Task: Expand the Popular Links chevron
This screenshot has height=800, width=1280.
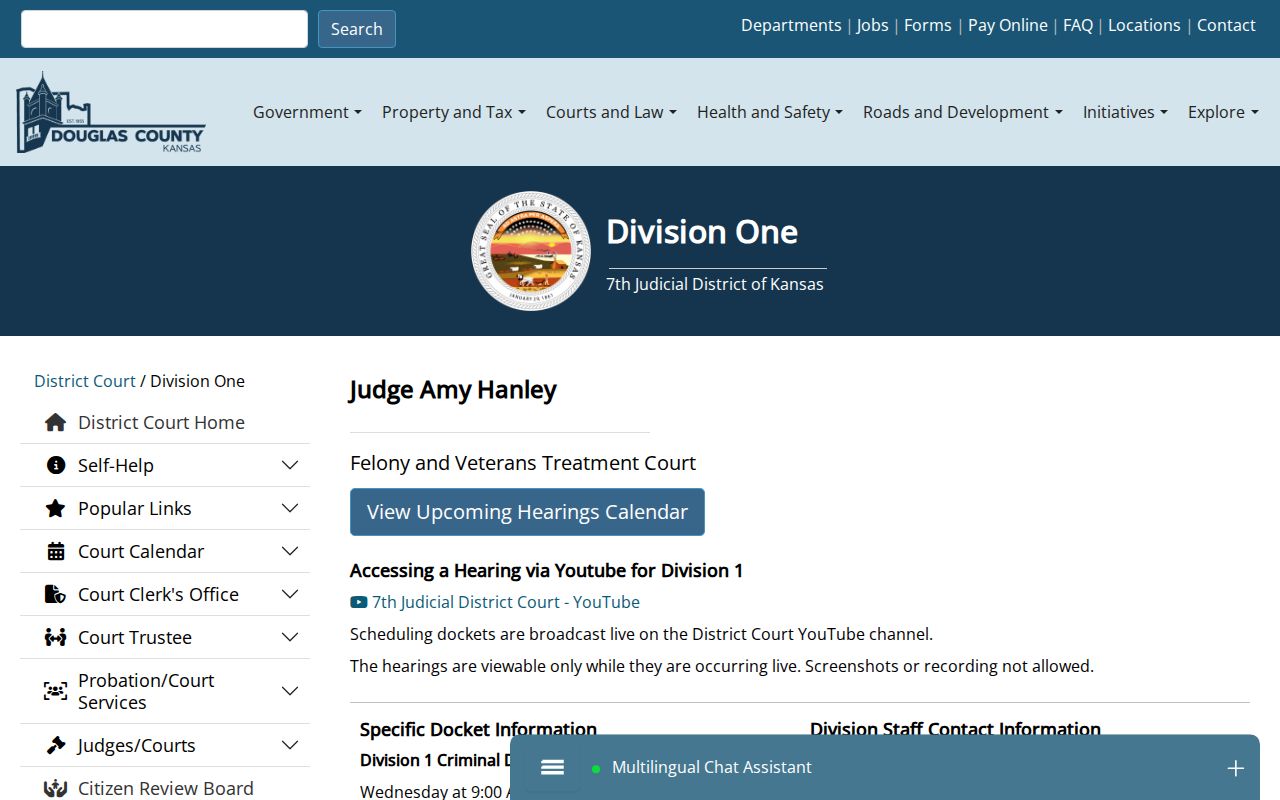Action: pos(290,508)
